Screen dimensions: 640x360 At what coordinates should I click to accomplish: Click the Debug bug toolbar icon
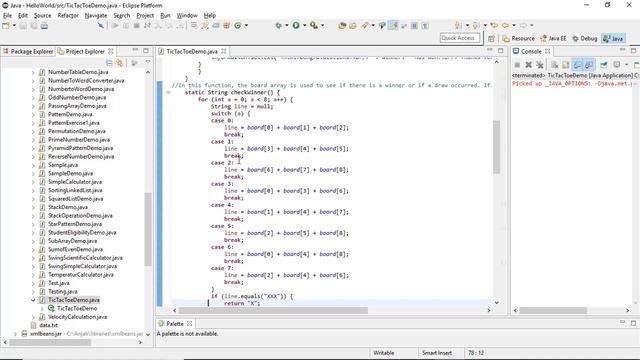pos(278,26)
